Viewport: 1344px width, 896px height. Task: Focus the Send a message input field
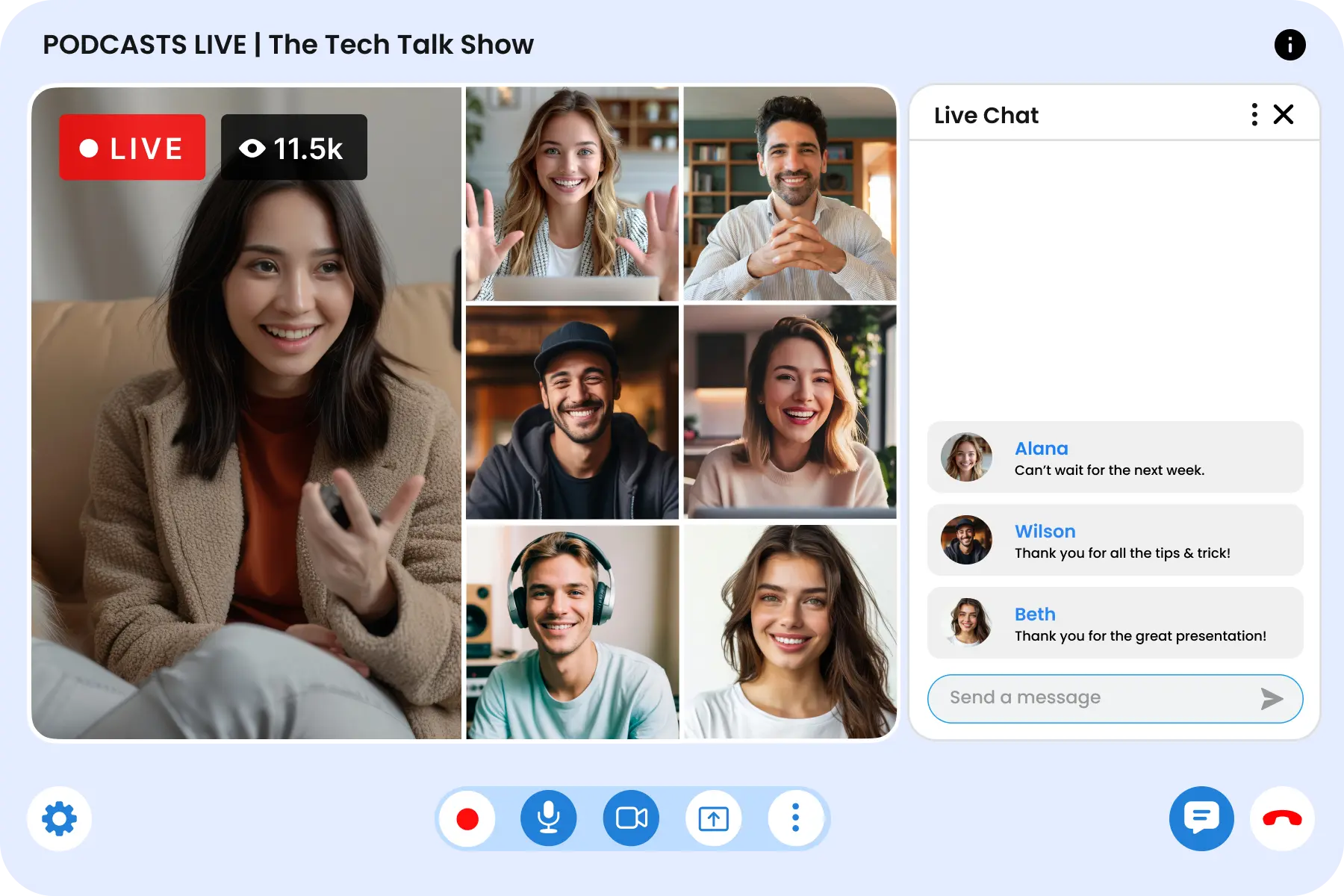coord(1115,699)
